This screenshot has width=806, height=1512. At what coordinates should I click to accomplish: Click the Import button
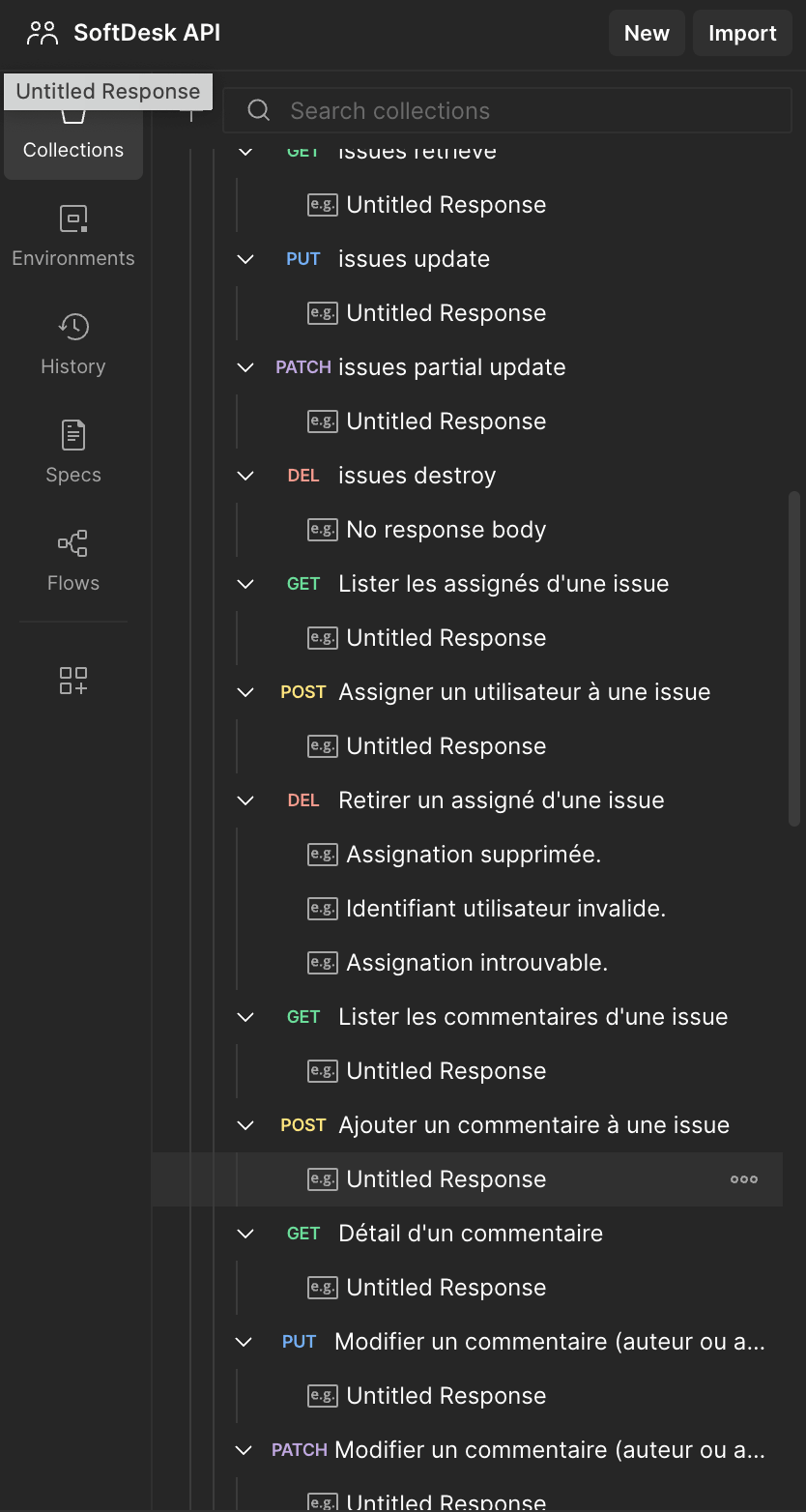point(741,32)
